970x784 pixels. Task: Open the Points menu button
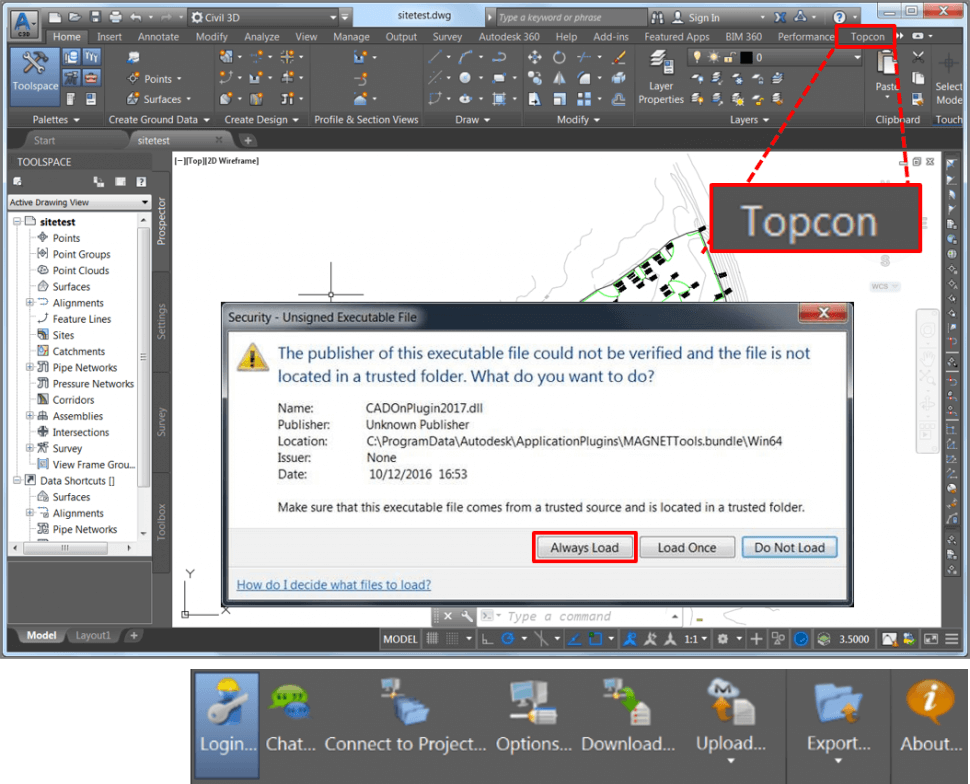[155, 79]
